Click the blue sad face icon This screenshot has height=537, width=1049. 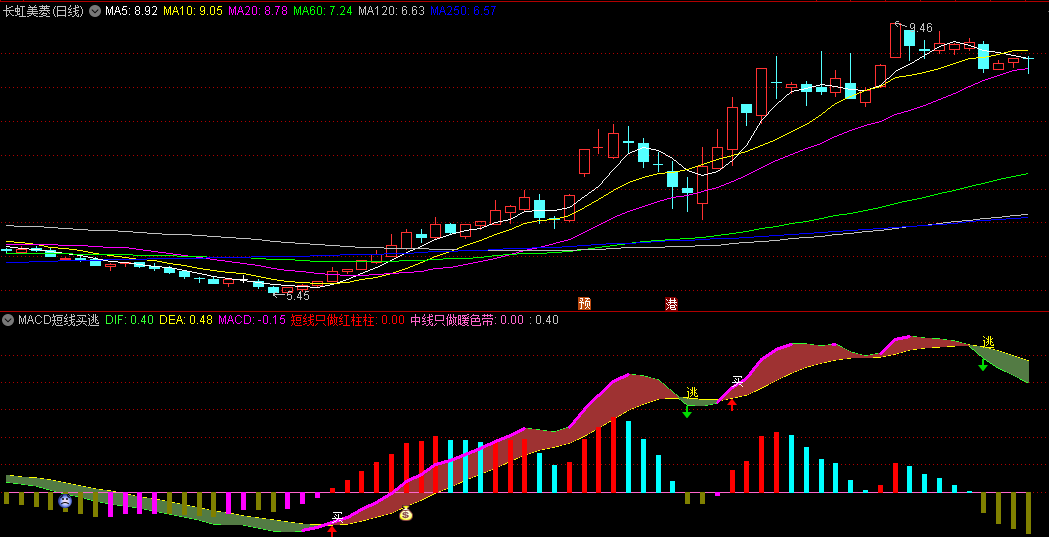65,500
